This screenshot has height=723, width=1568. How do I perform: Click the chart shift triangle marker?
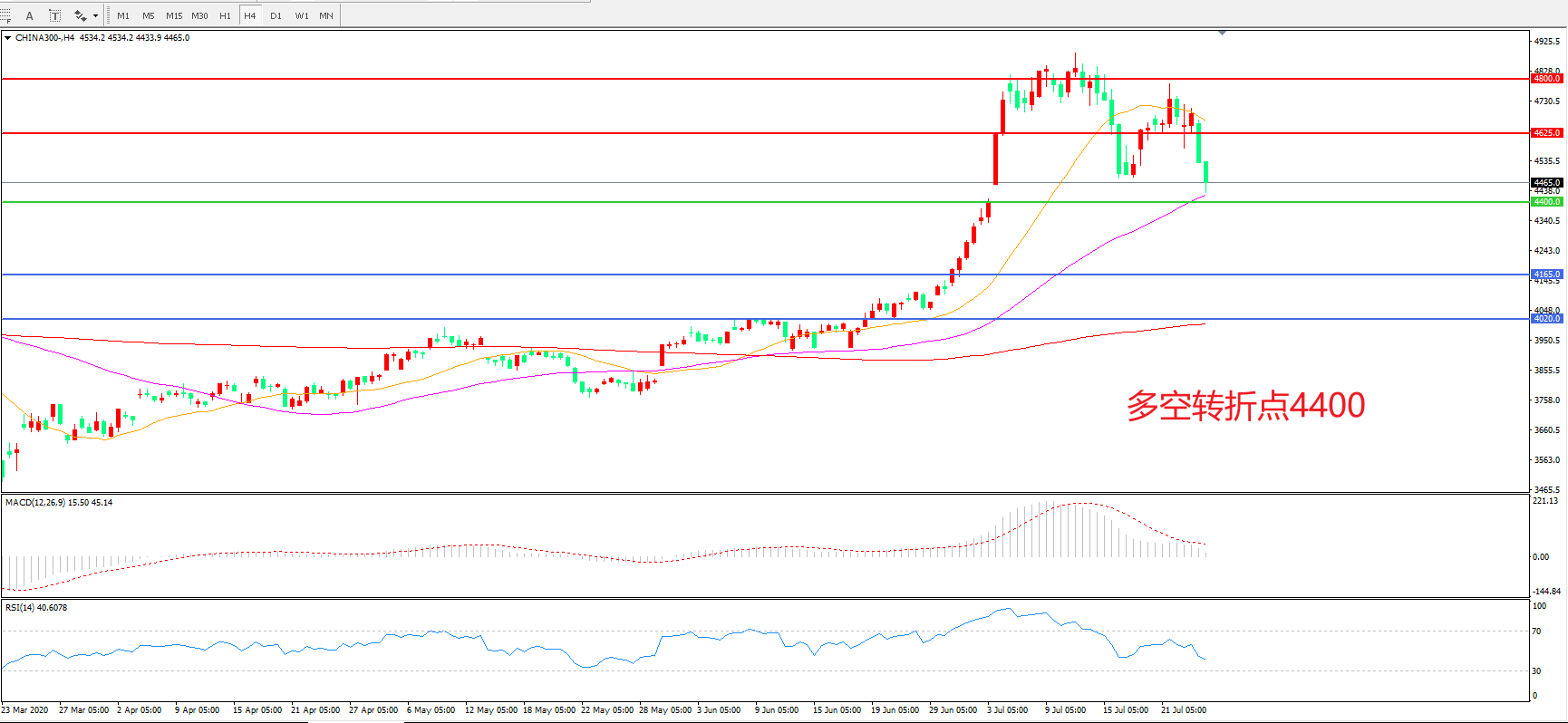pyautogui.click(x=1222, y=33)
